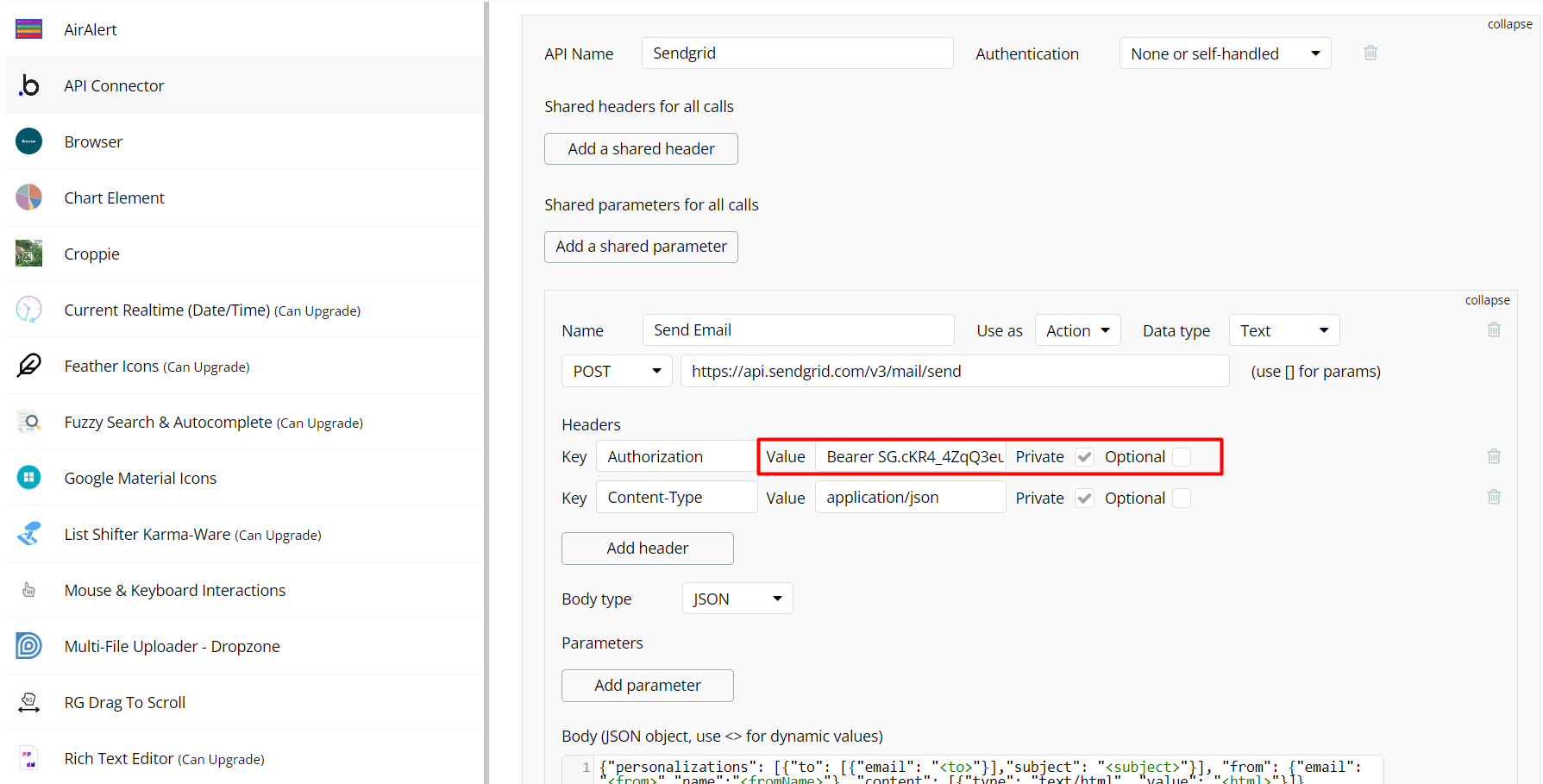Select Chart Element in plugin list

point(245,198)
